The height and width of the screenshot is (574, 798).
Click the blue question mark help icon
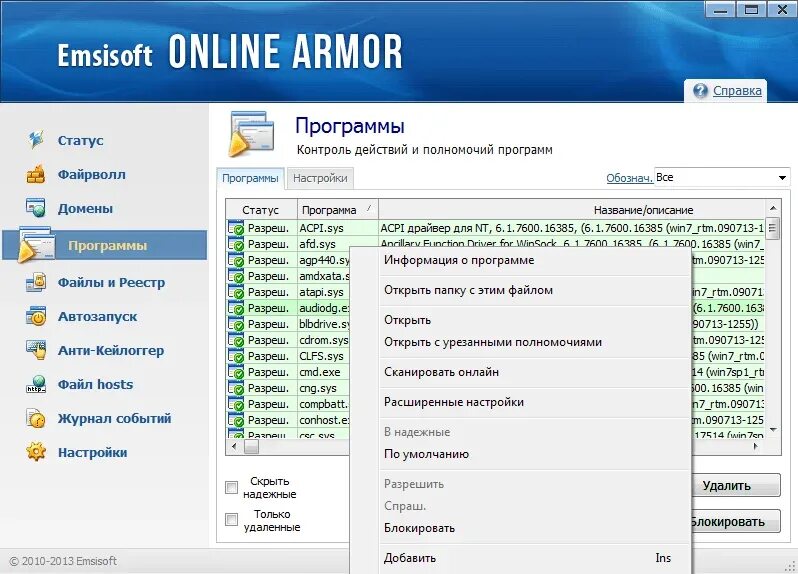pos(700,91)
